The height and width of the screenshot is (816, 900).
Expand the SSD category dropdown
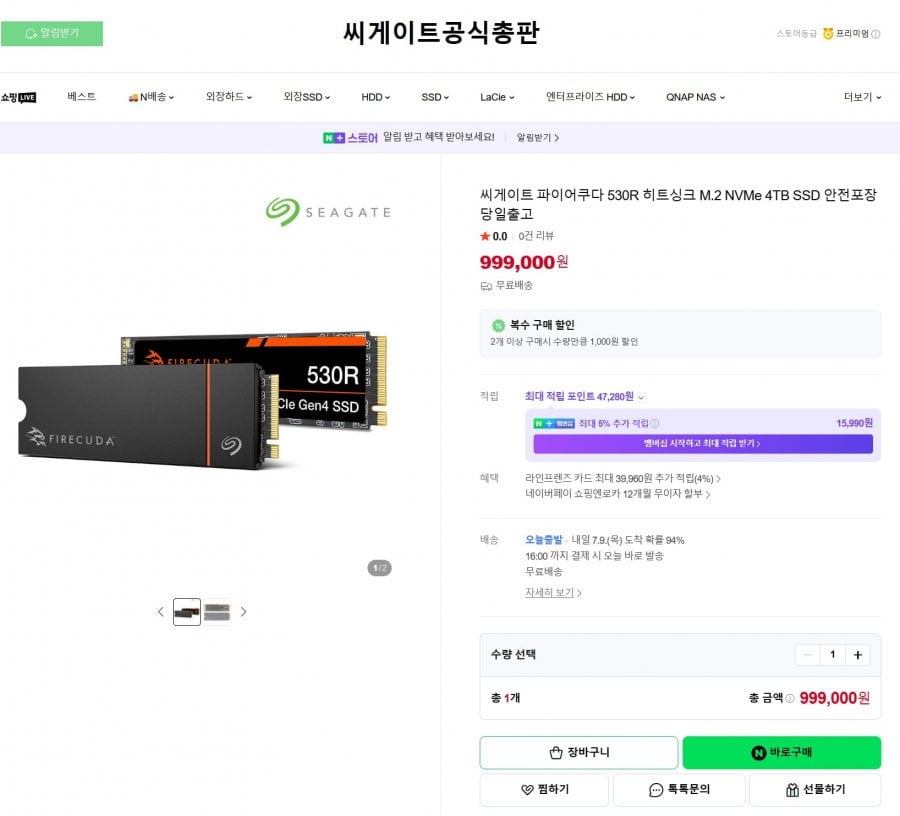coord(435,97)
